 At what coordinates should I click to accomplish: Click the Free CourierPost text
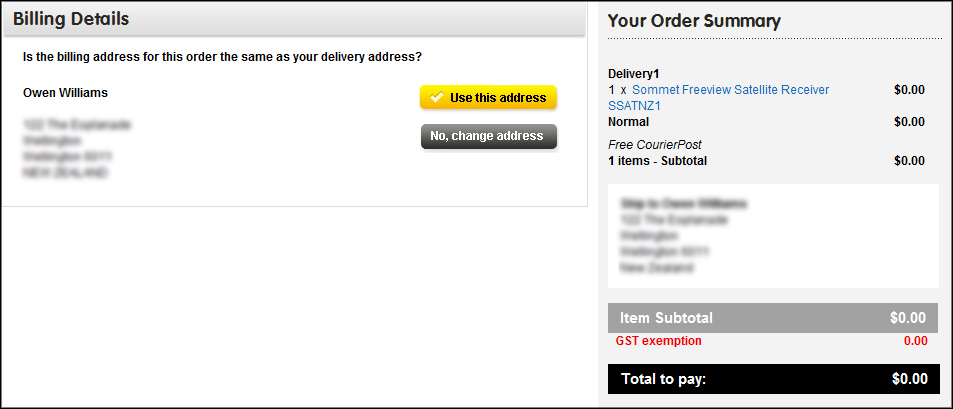[x=649, y=145]
